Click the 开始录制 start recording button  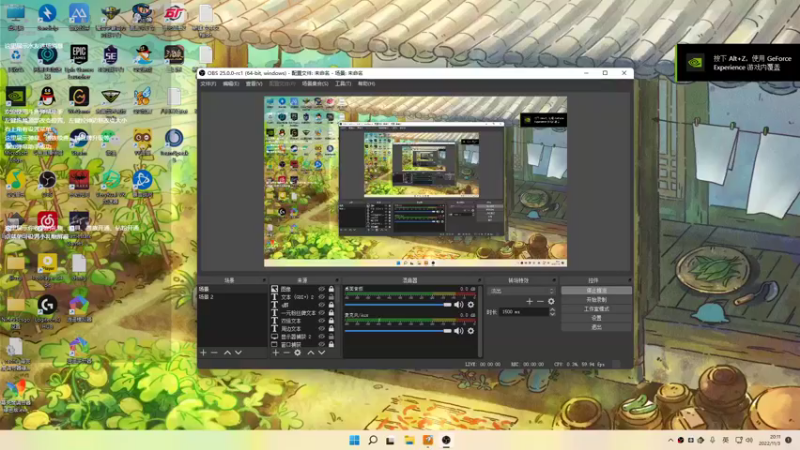[596, 299]
